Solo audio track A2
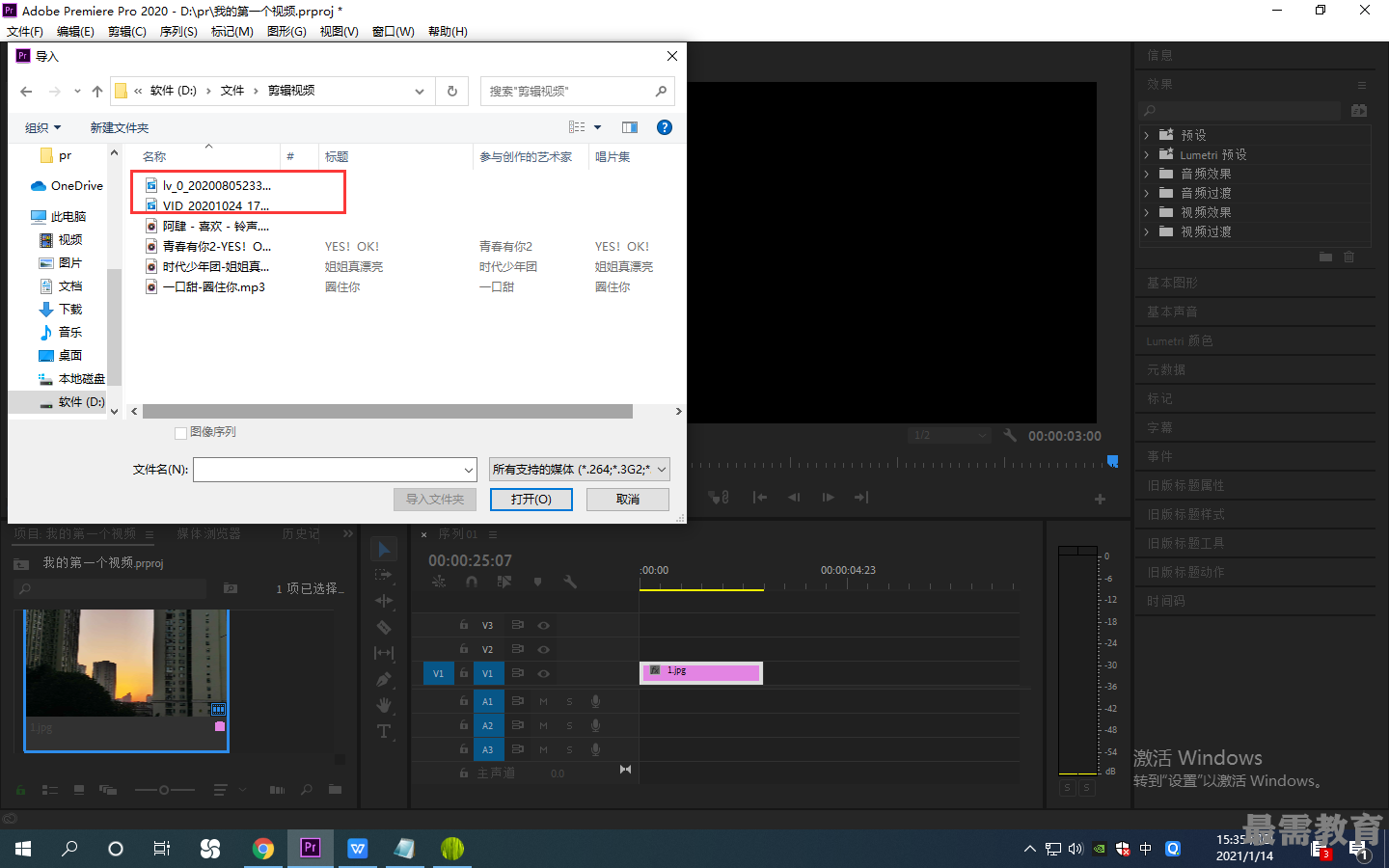 coord(569,725)
